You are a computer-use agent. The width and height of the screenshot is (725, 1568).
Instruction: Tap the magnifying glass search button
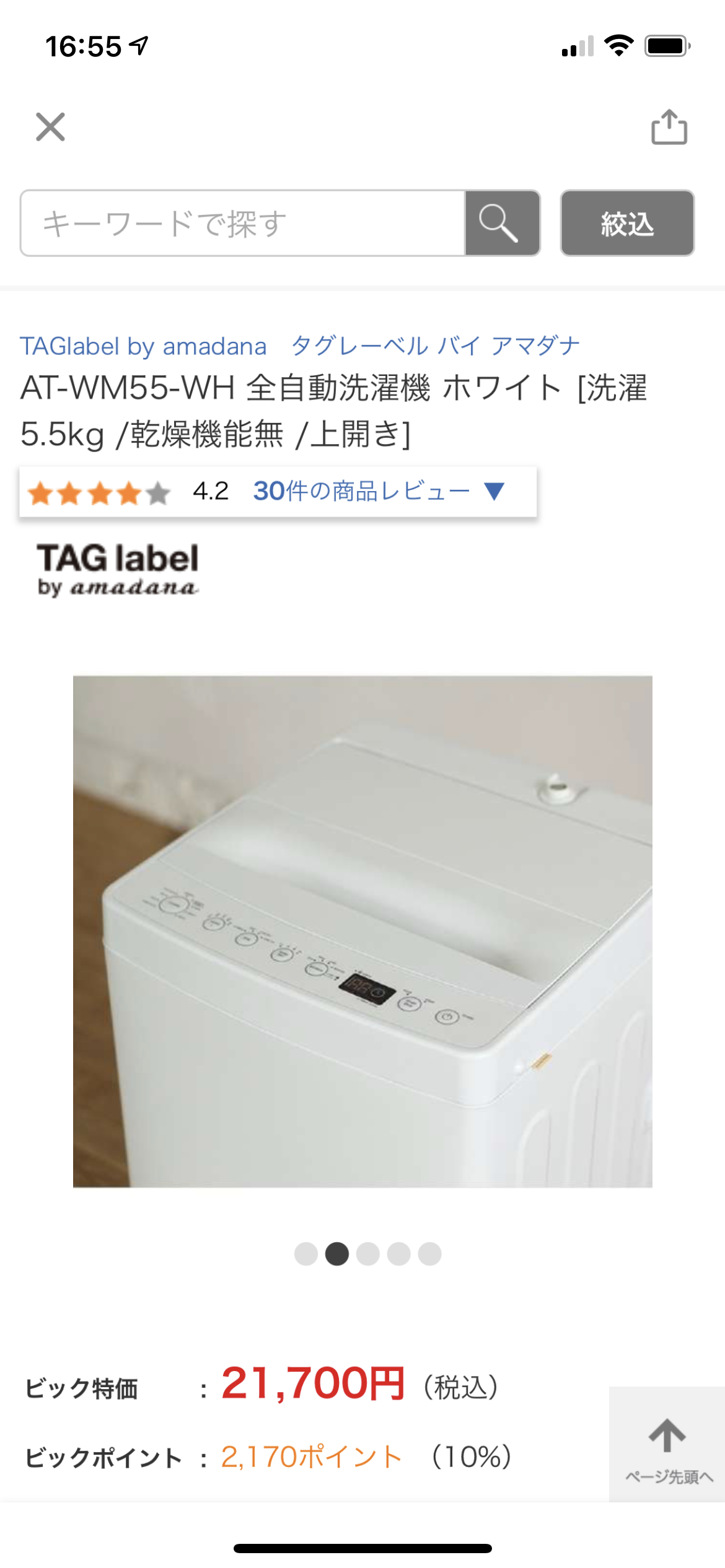[x=502, y=223]
